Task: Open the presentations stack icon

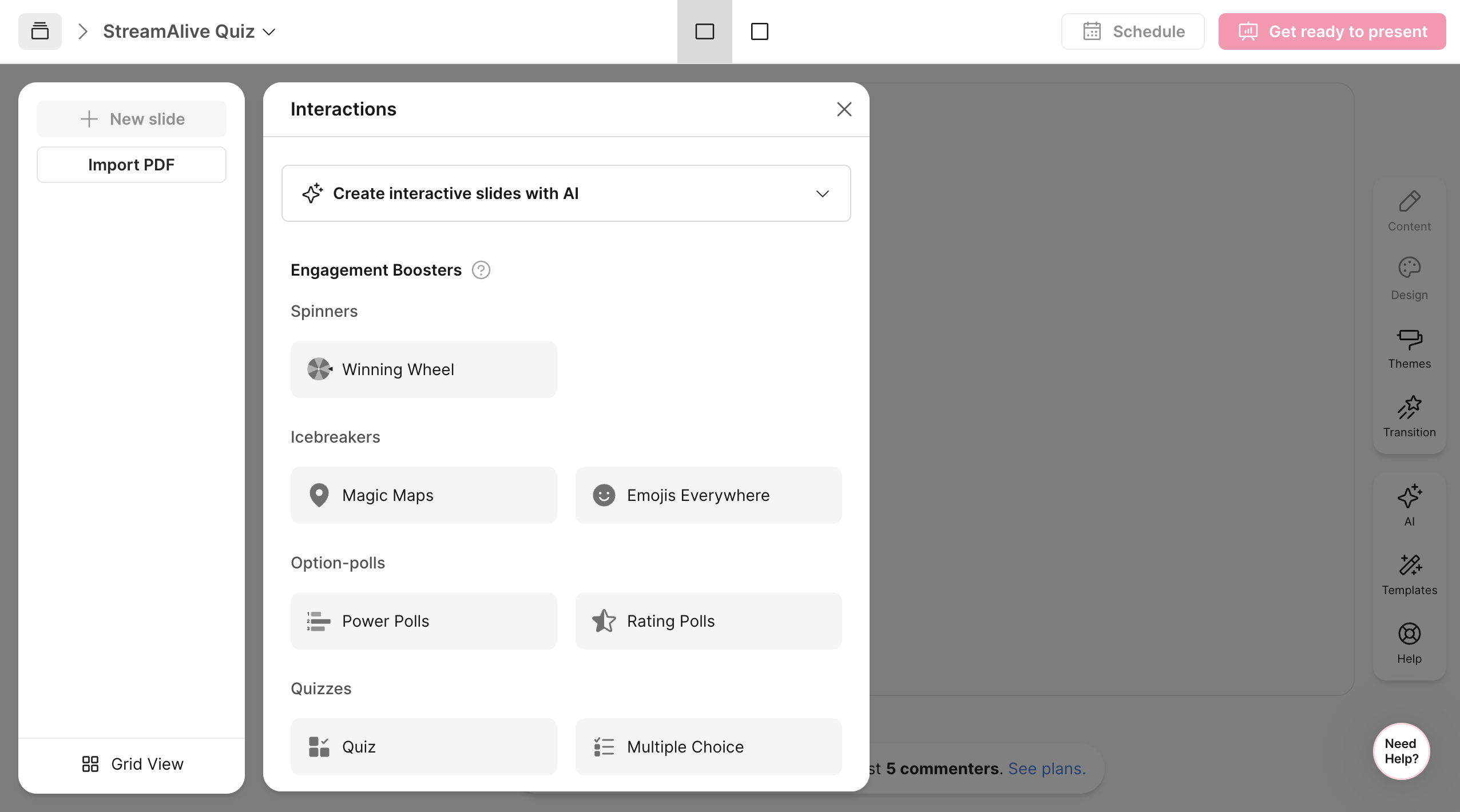Action: tap(40, 31)
